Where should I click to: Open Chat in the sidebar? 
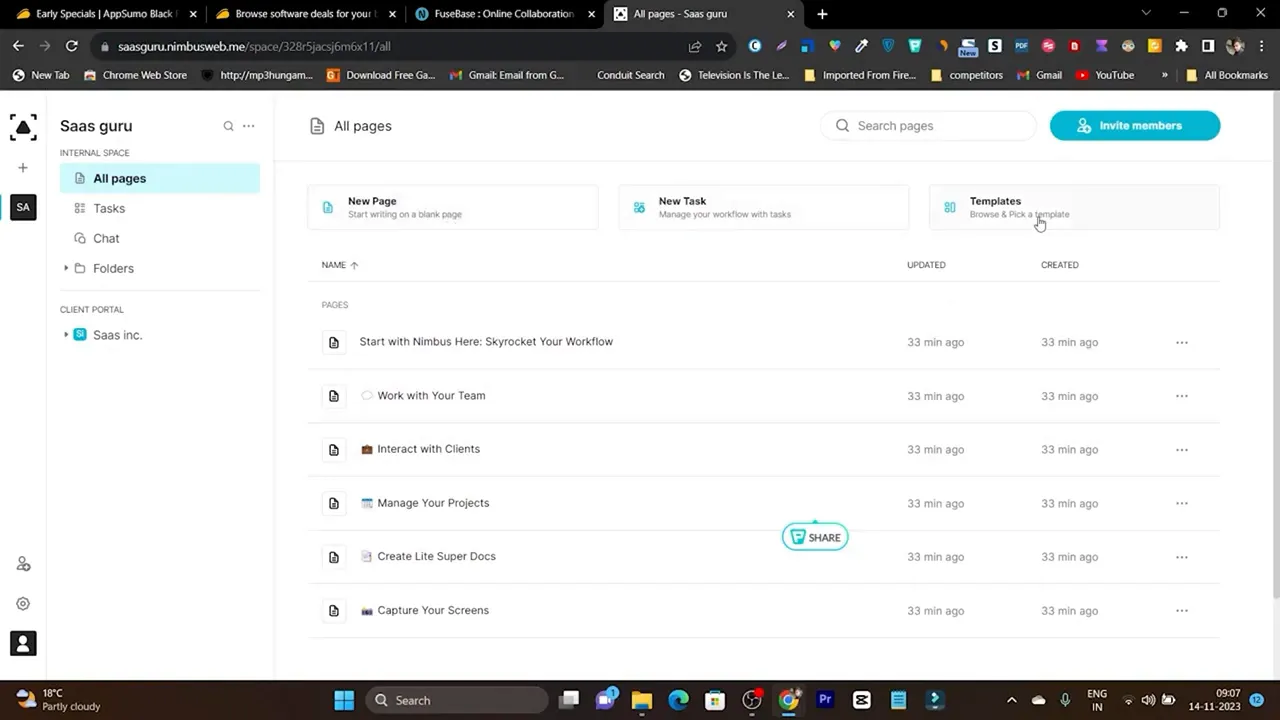point(105,238)
